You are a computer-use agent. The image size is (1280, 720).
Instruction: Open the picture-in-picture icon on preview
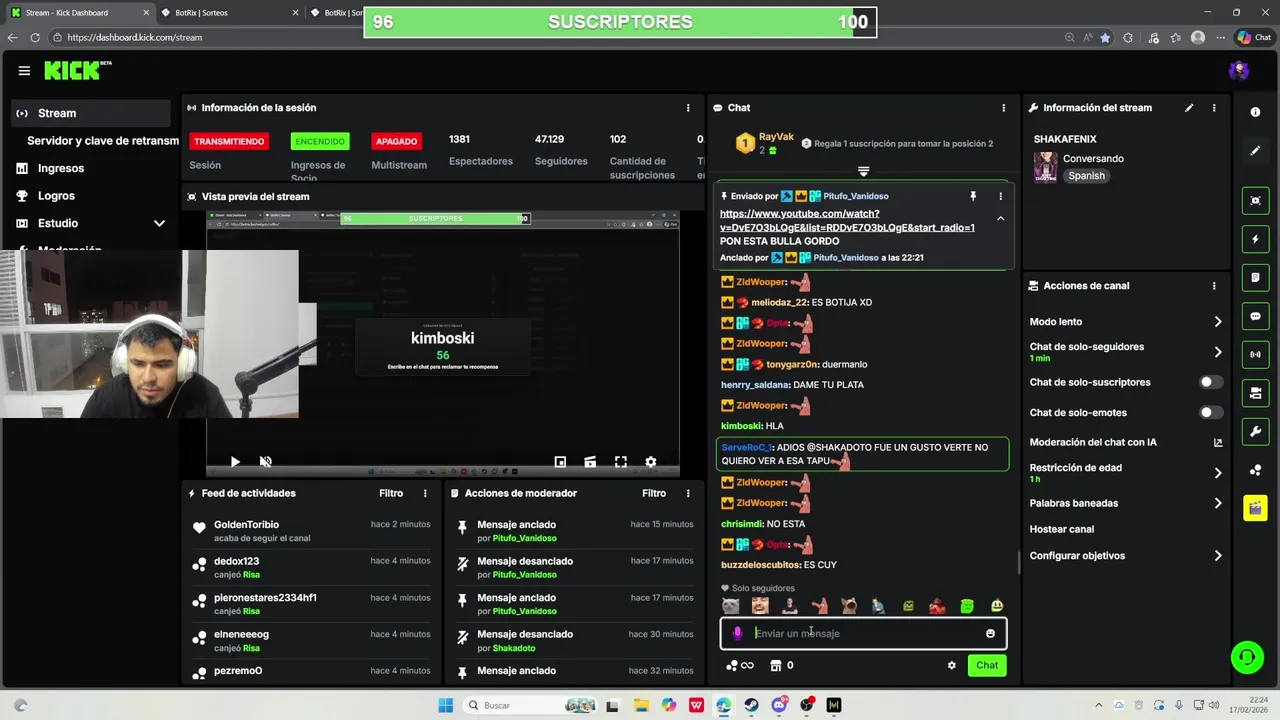click(560, 462)
